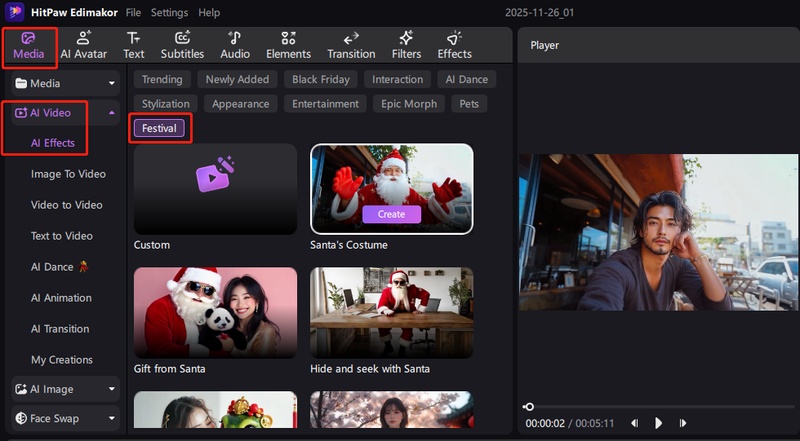Click the Player preview image
This screenshot has width=800, height=441.
tap(659, 232)
